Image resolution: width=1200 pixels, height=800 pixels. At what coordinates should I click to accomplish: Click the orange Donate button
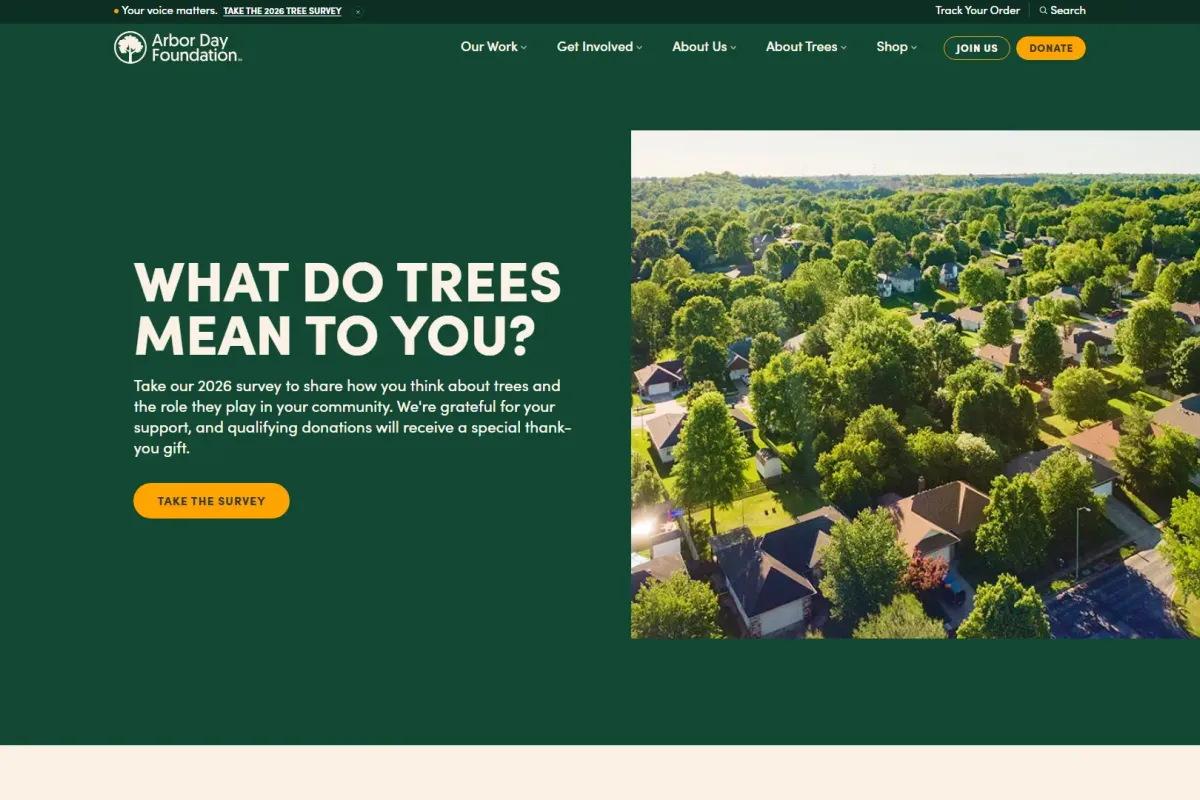coord(1051,48)
